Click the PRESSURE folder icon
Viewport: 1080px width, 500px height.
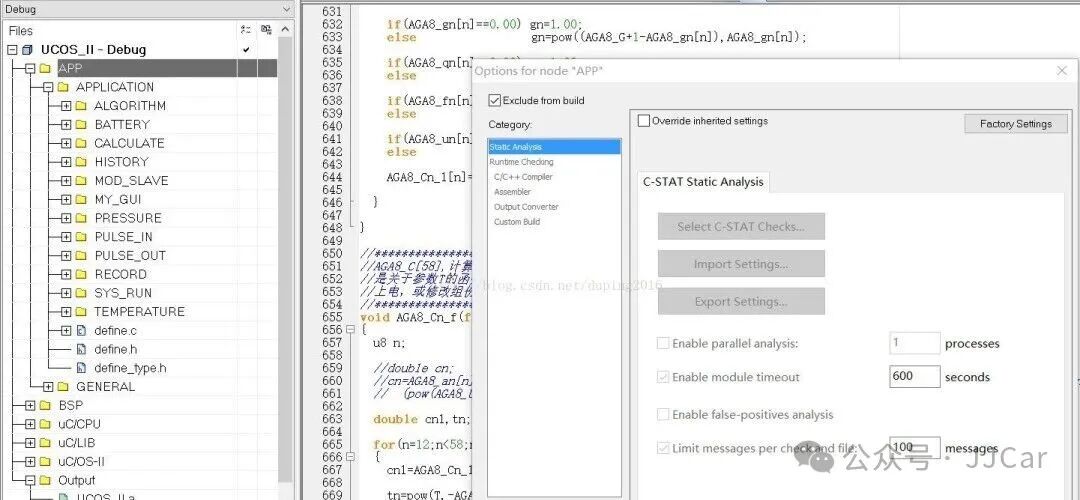point(81,218)
